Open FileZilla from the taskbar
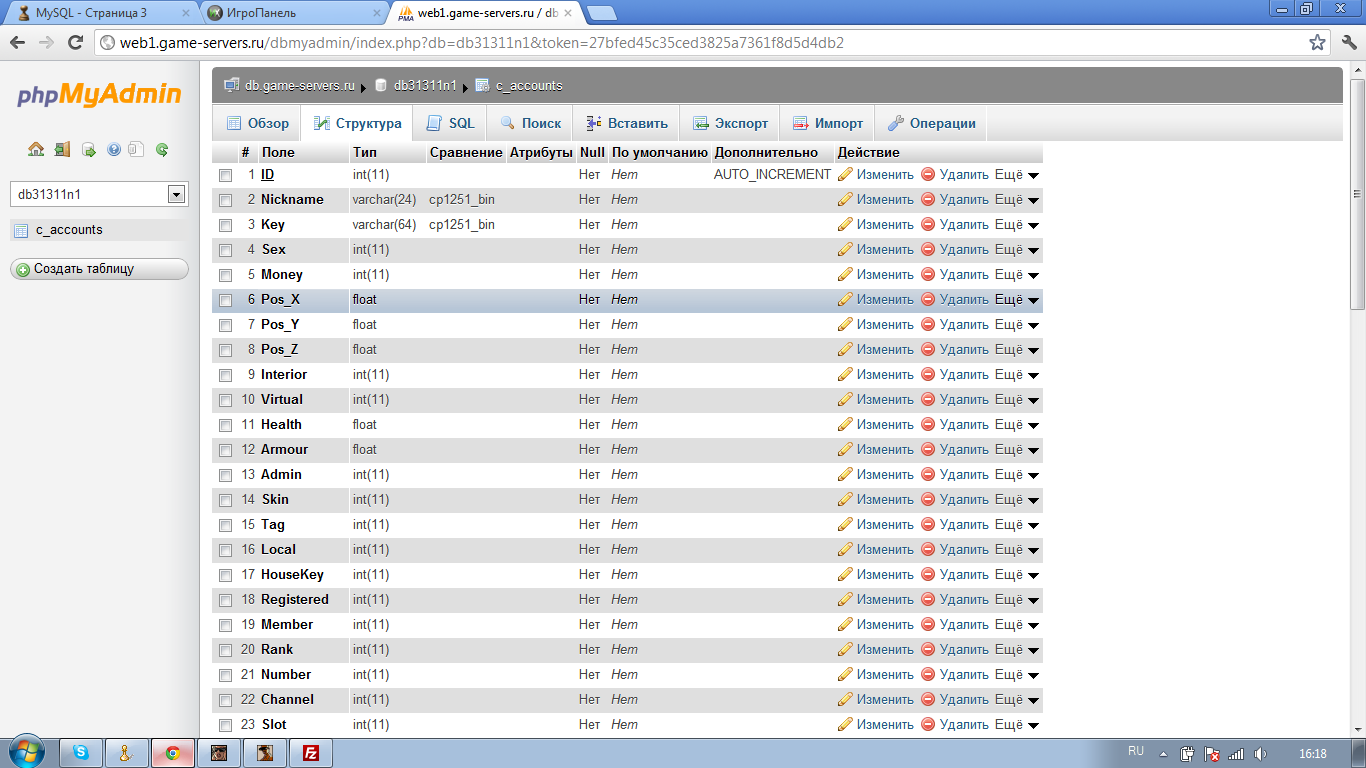This screenshot has width=1366, height=768. 312,753
